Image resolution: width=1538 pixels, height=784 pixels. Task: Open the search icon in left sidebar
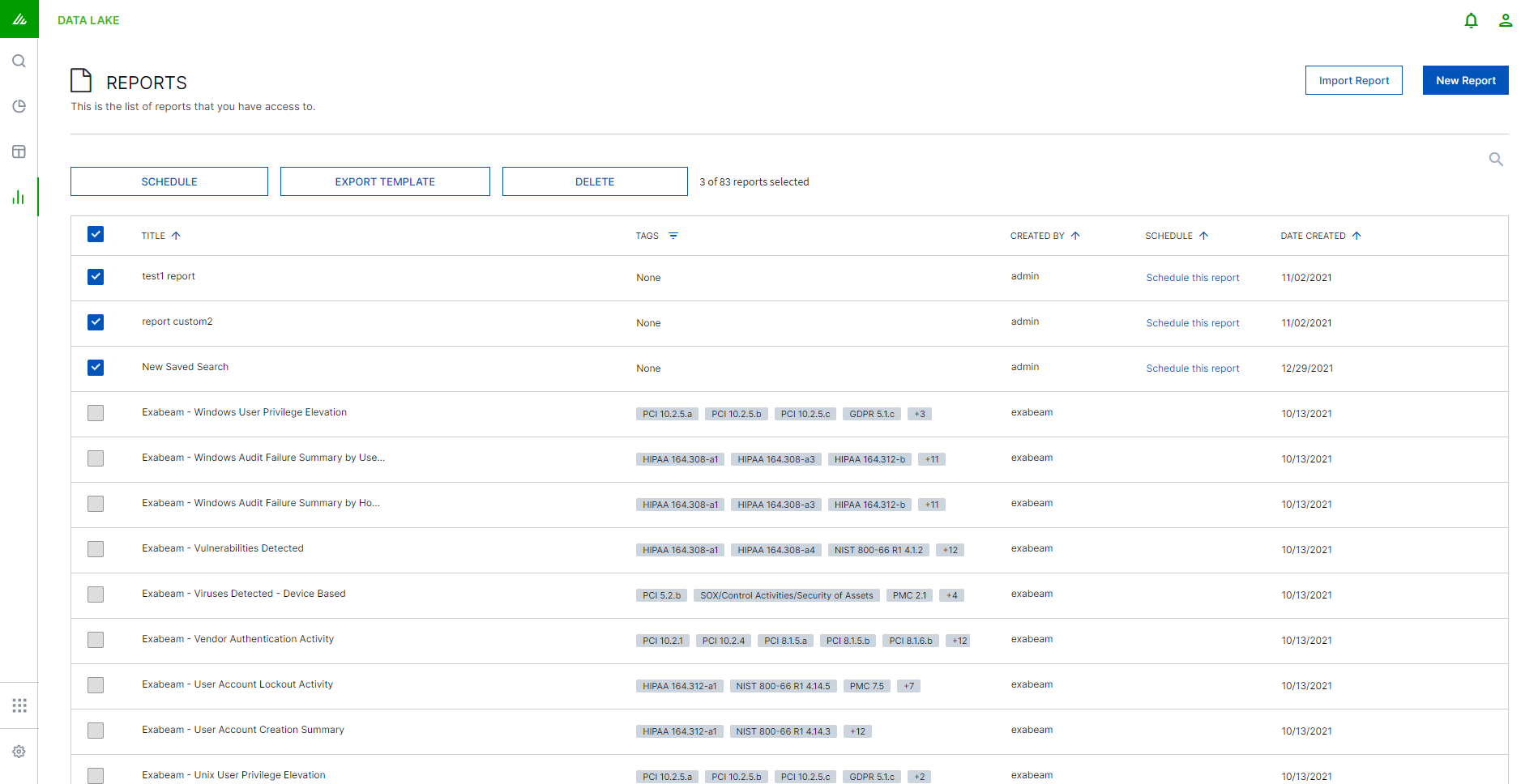click(19, 62)
